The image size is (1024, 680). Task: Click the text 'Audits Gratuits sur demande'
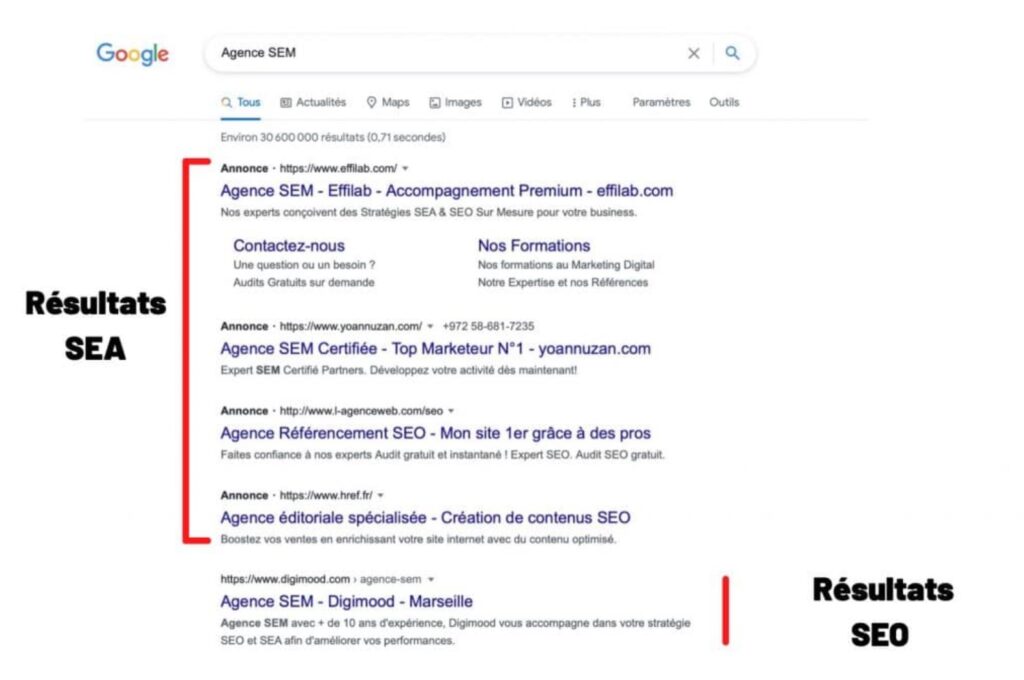(x=304, y=283)
